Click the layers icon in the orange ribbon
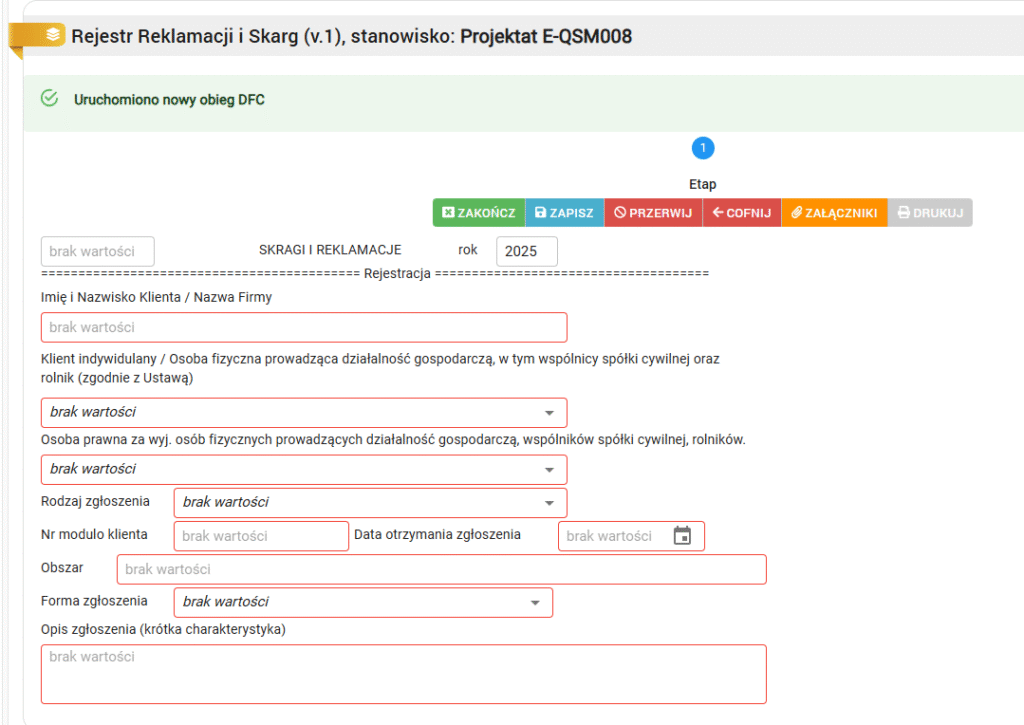Viewport: 1024px width, 725px height. point(52,35)
